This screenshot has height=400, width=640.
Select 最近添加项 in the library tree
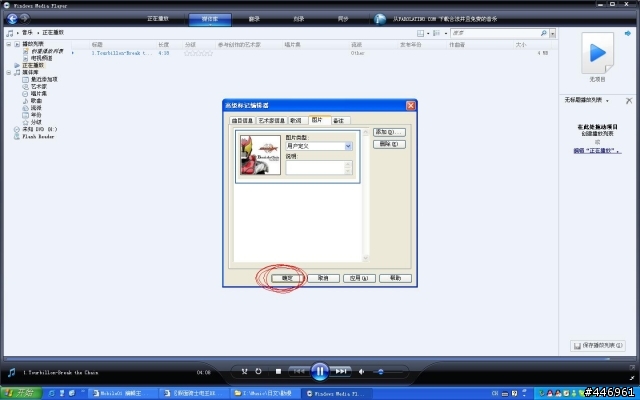(44, 80)
